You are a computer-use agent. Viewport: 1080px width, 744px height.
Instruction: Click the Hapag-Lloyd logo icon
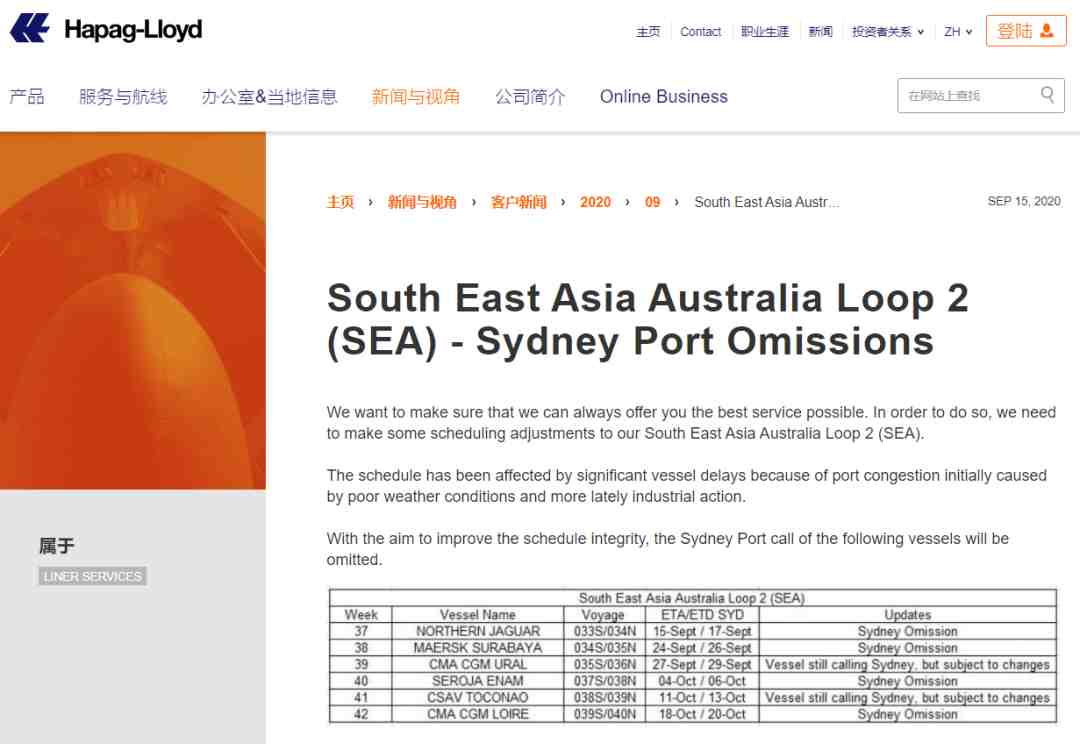30,29
